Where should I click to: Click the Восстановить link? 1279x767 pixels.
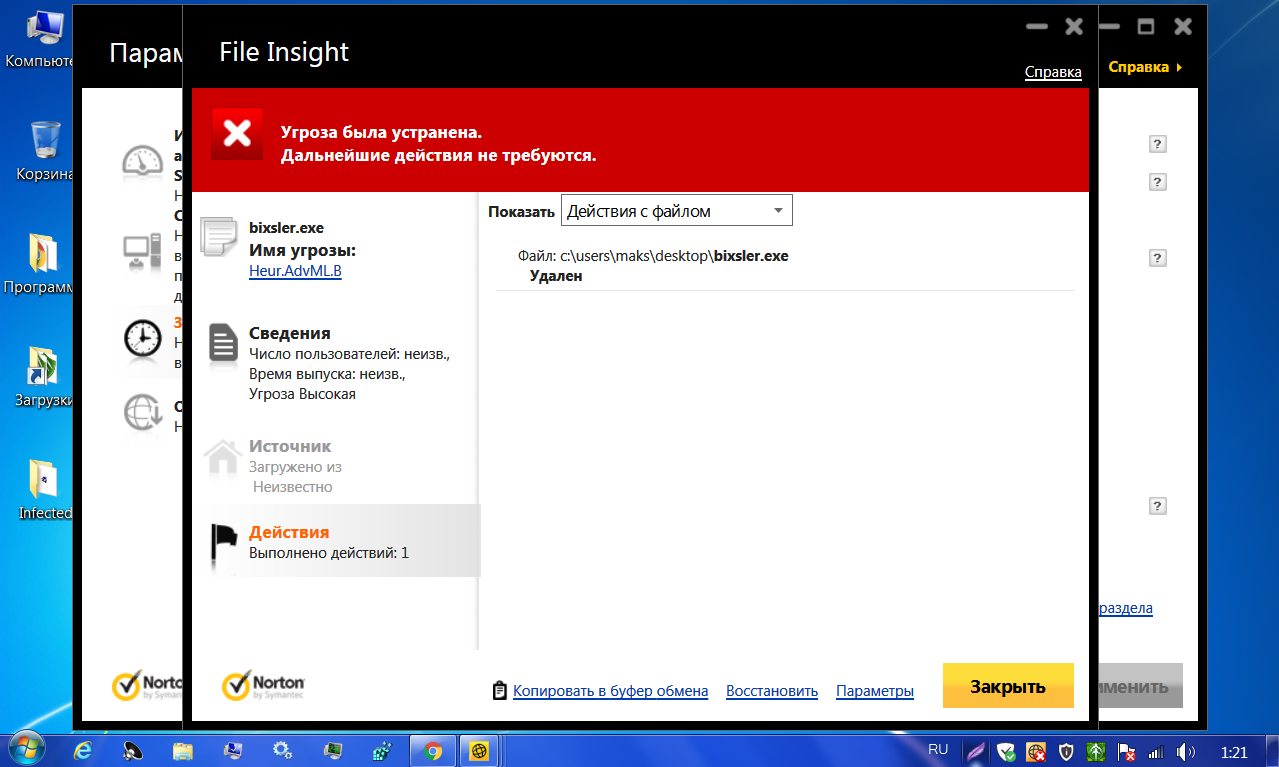click(772, 691)
